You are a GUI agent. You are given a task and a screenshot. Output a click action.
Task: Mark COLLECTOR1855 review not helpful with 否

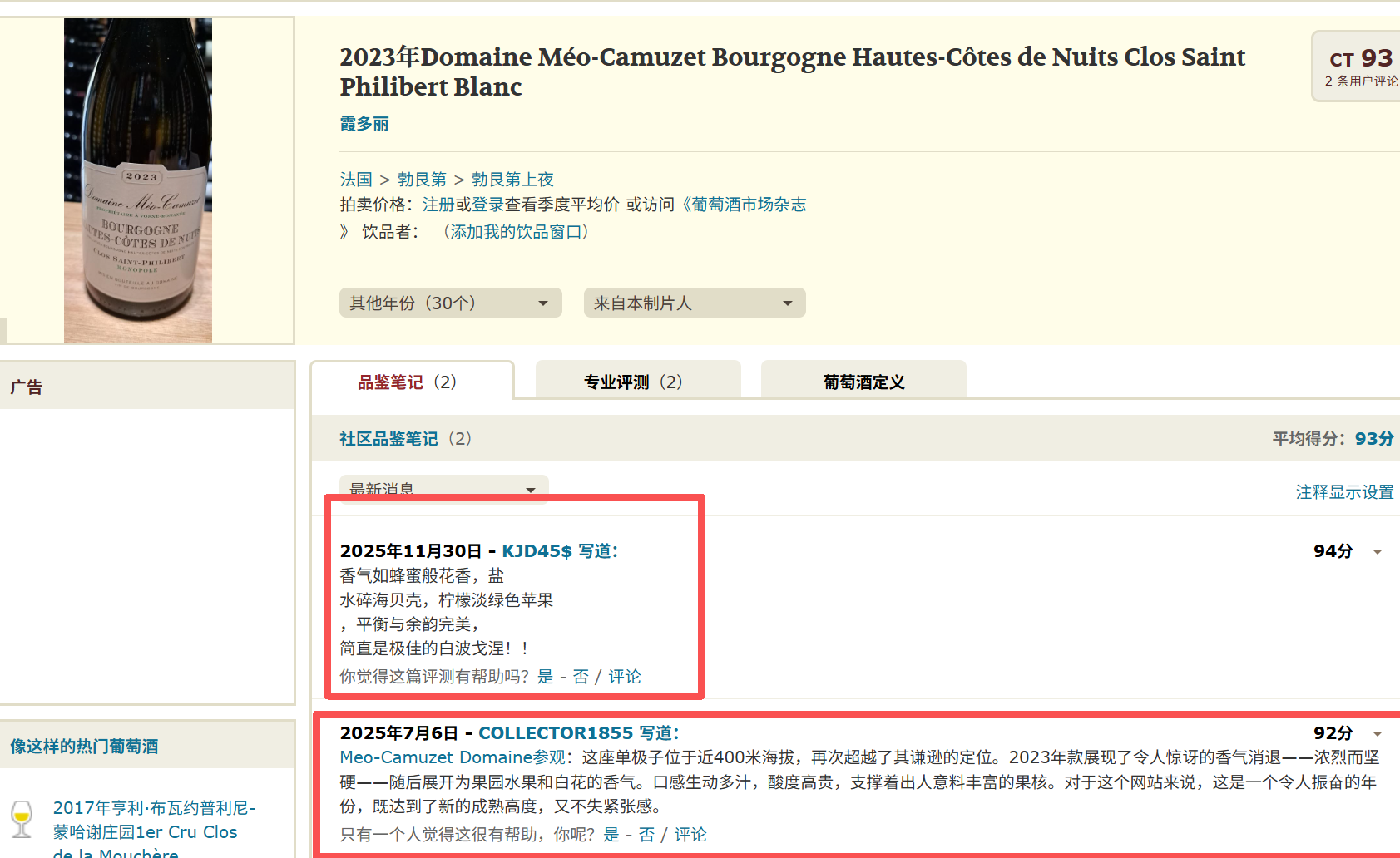(x=646, y=835)
